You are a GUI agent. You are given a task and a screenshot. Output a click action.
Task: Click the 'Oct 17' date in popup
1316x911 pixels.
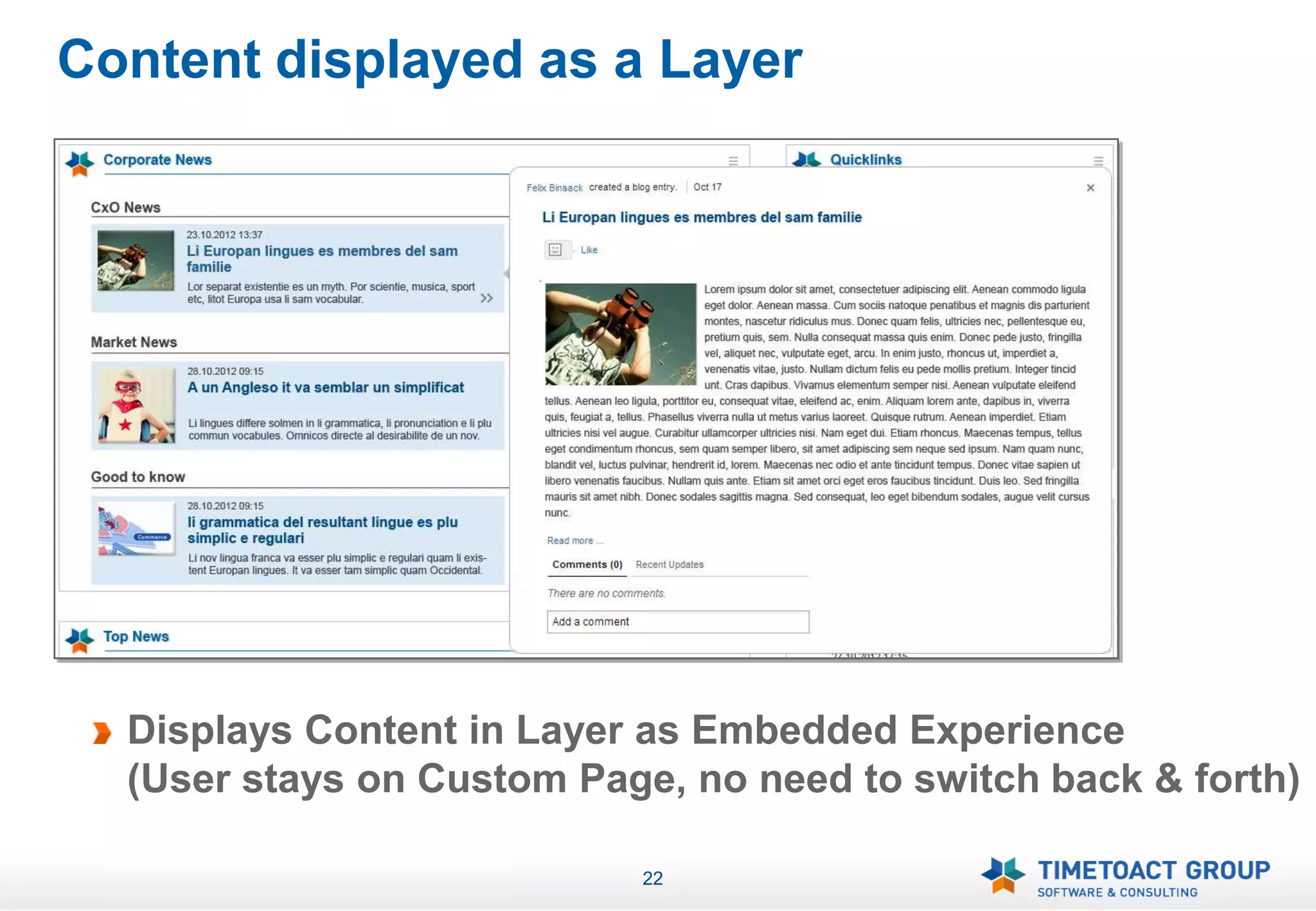pos(707,187)
